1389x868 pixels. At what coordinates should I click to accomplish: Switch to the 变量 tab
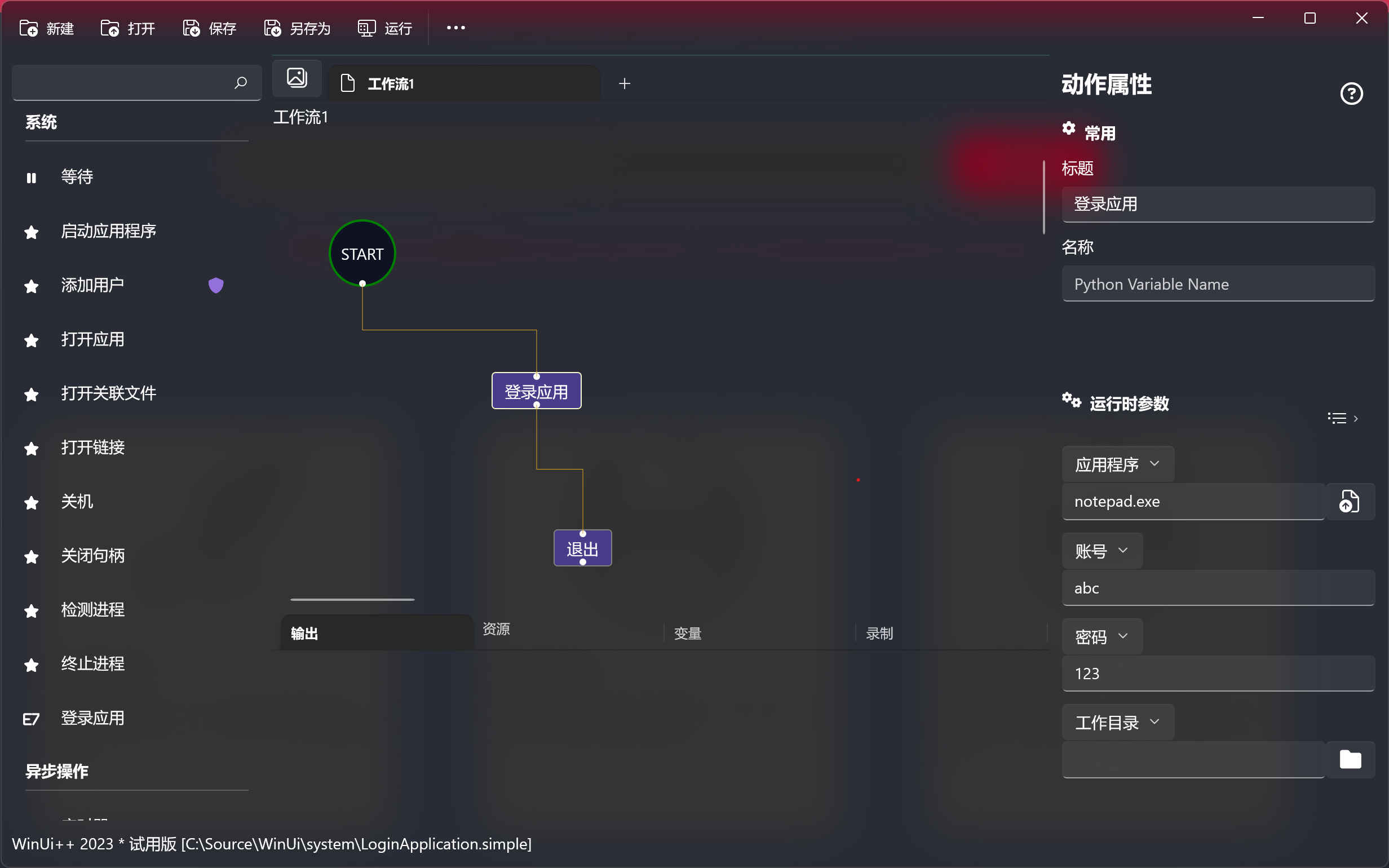(x=688, y=633)
